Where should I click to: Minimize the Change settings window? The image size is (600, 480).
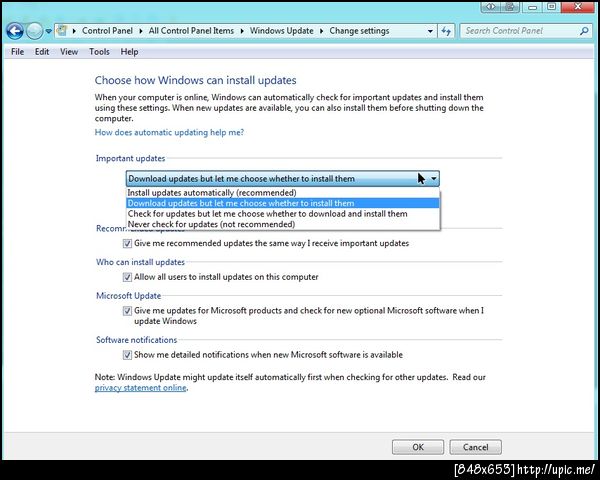(x=532, y=7)
